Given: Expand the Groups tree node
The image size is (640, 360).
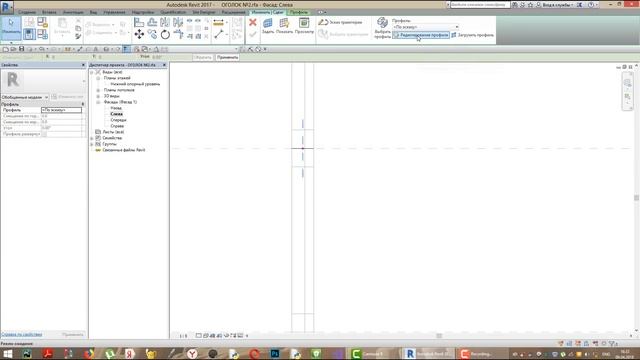Looking at the screenshot, I should (92, 144).
